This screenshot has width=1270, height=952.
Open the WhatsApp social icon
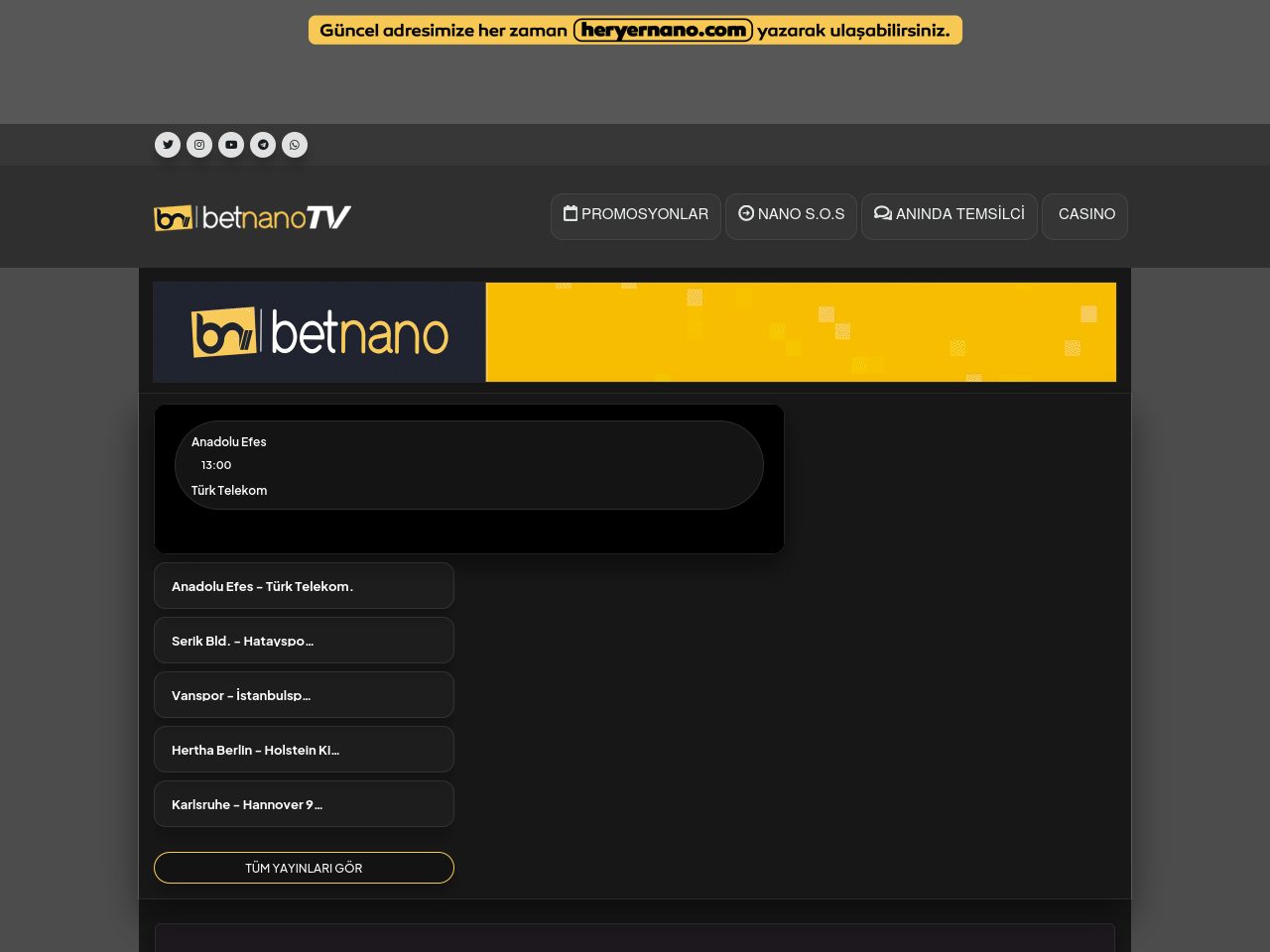(295, 145)
